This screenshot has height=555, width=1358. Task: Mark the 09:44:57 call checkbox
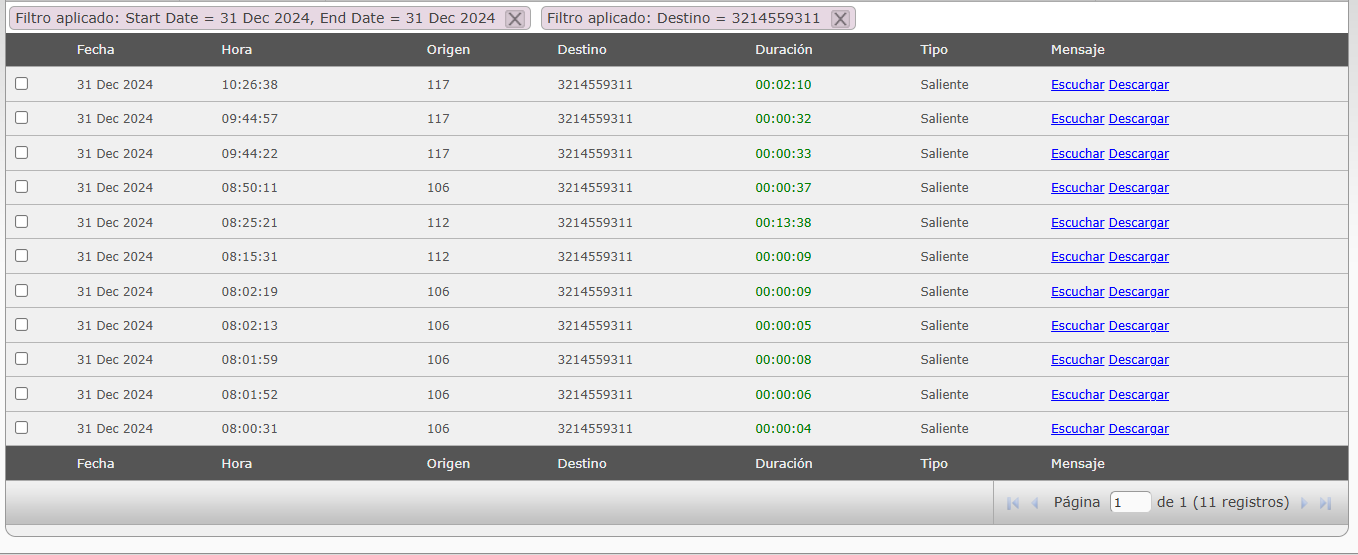pyautogui.click(x=22, y=118)
